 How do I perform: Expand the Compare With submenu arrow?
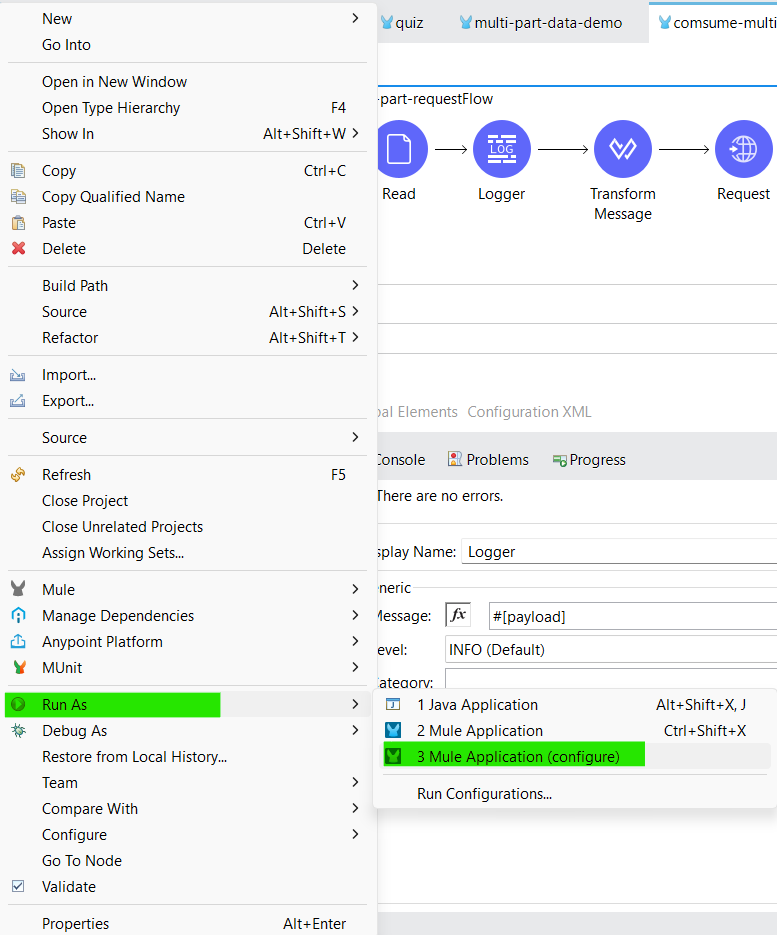coord(355,809)
